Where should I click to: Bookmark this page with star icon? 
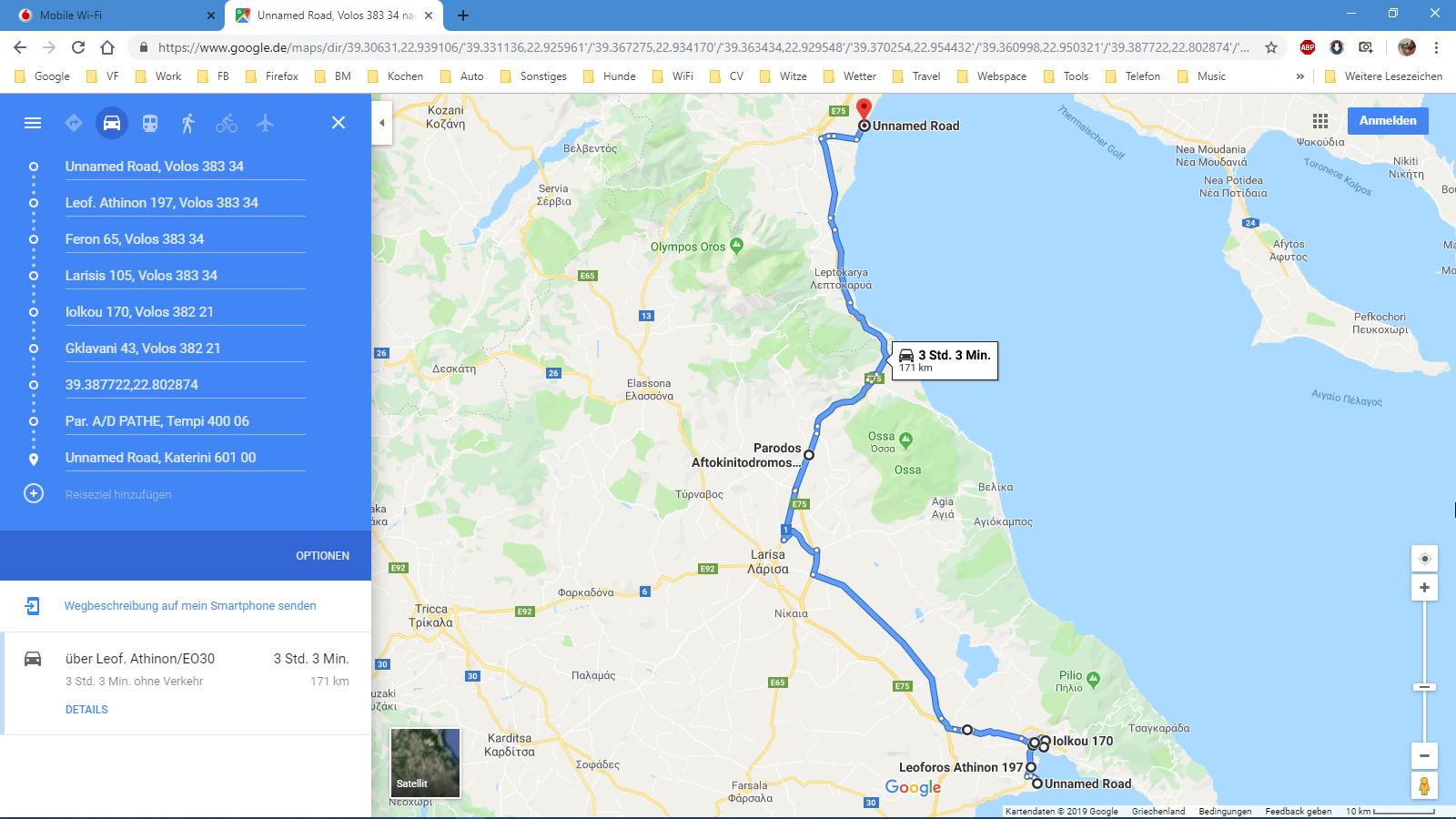(1271, 47)
